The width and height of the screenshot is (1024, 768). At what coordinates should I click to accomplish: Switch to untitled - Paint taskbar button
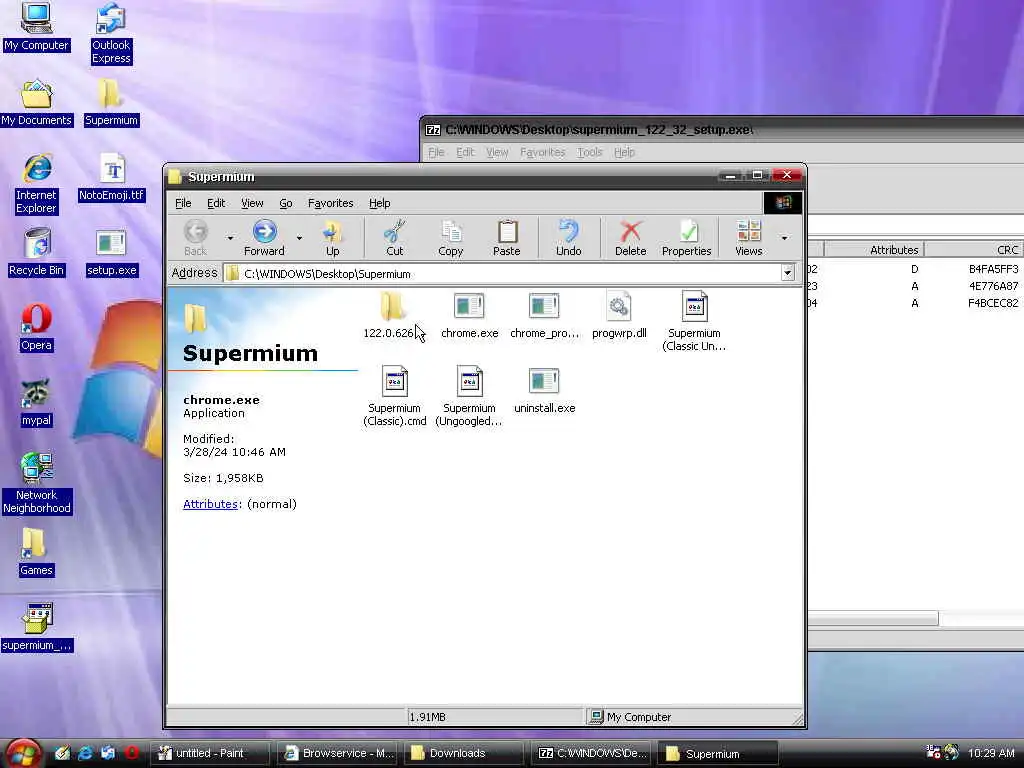(210, 753)
